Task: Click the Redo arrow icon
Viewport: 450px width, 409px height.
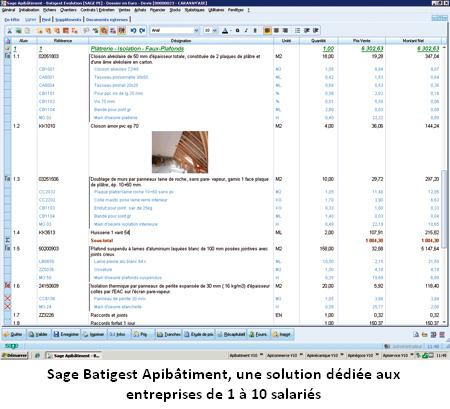Action: tap(142, 31)
